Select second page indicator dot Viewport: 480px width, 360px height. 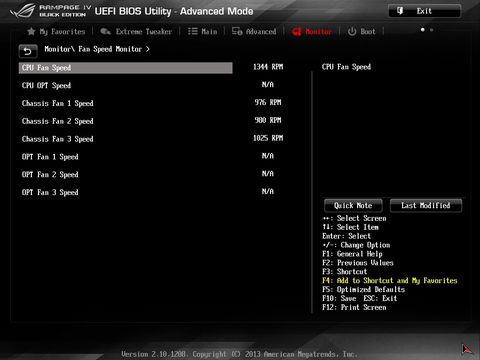coord(432,30)
